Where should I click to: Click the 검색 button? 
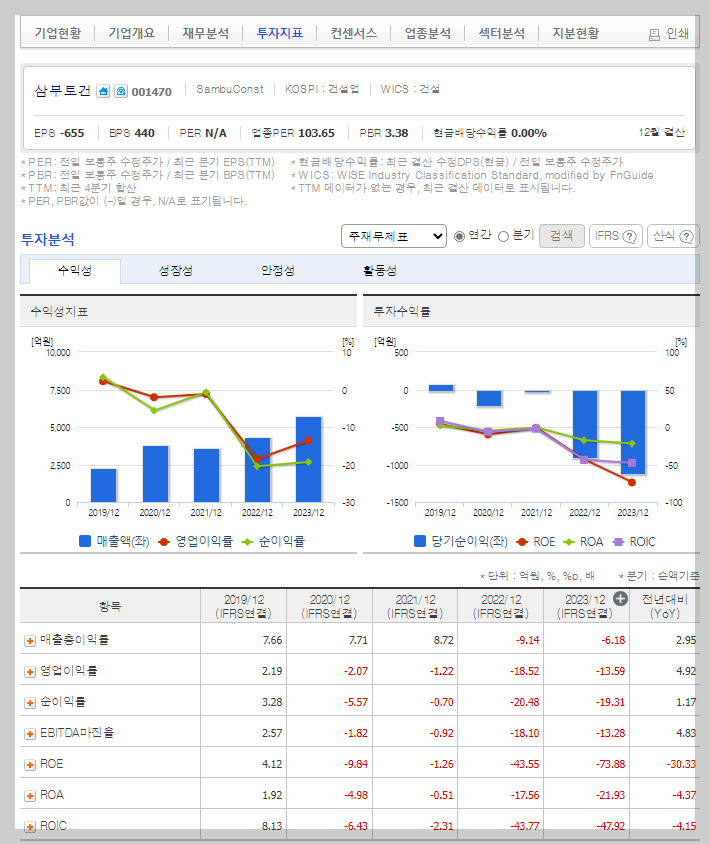coord(561,236)
